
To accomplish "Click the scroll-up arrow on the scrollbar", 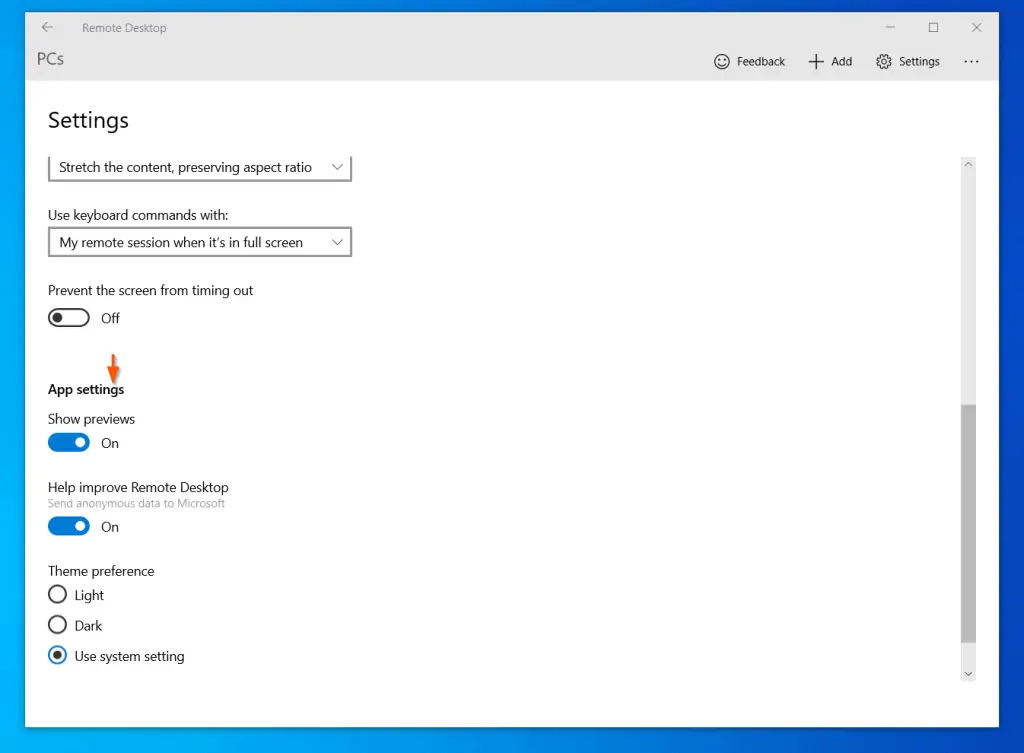I will pos(967,163).
